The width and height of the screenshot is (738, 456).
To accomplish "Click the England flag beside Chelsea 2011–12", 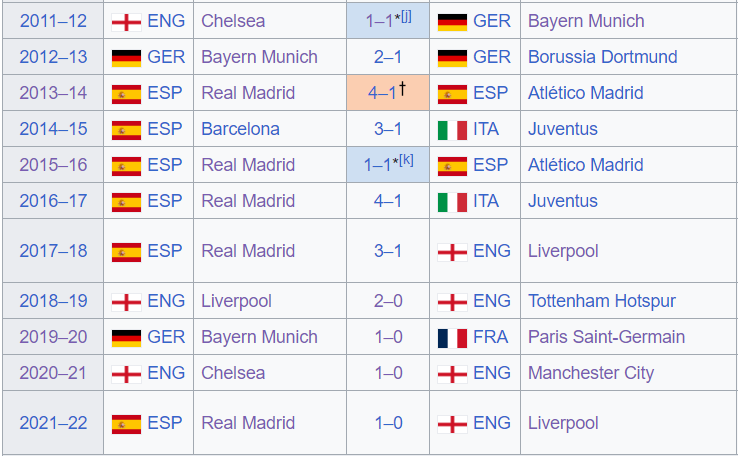I will 126,22.
